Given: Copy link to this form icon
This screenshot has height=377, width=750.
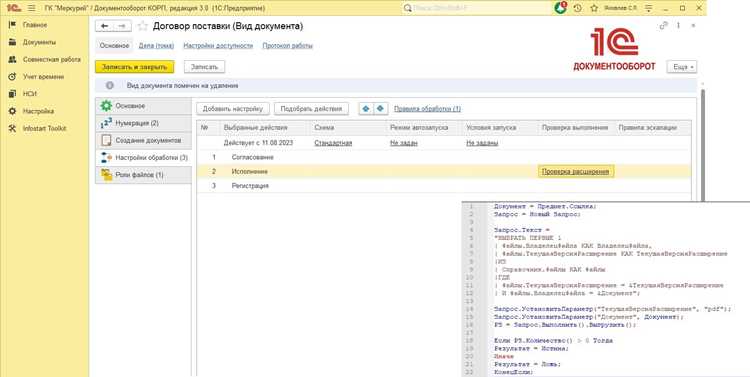Looking at the screenshot, I should click(x=663, y=26).
